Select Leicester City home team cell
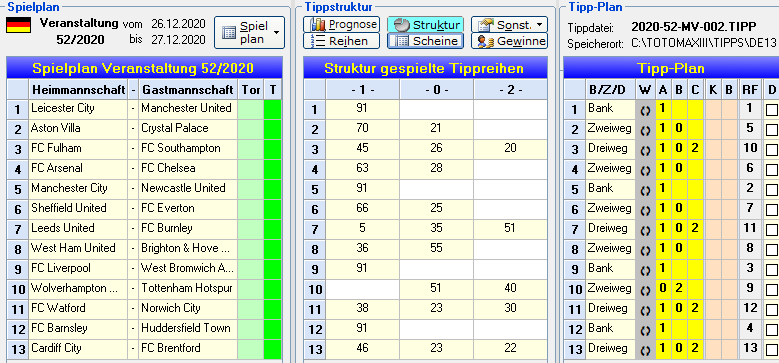779x363 pixels. (78, 108)
